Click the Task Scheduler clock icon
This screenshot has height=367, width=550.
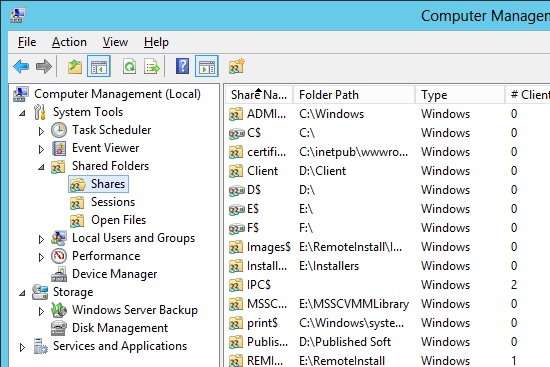pyautogui.click(x=59, y=130)
